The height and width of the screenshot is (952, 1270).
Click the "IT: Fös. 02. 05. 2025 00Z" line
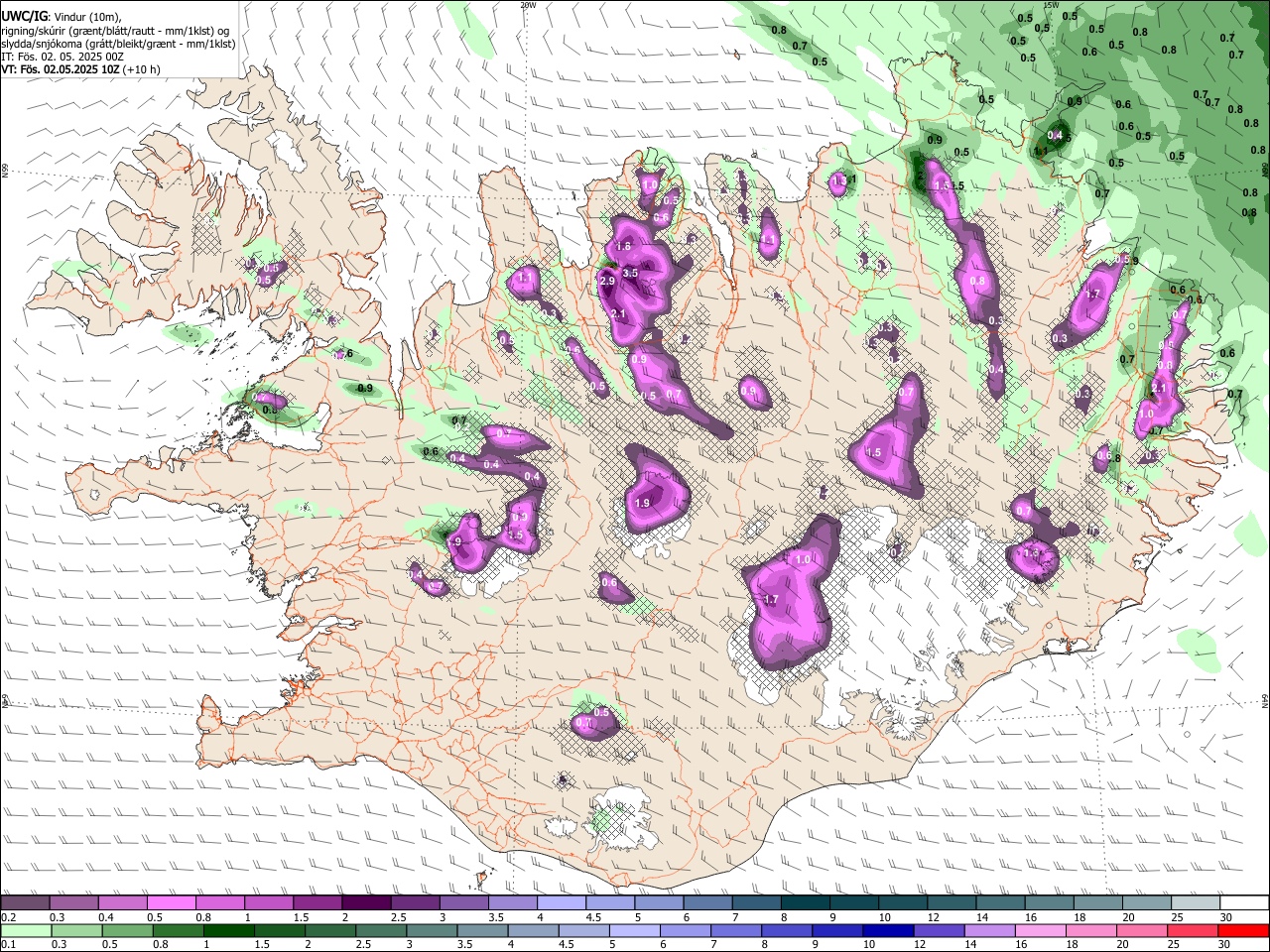63,57
